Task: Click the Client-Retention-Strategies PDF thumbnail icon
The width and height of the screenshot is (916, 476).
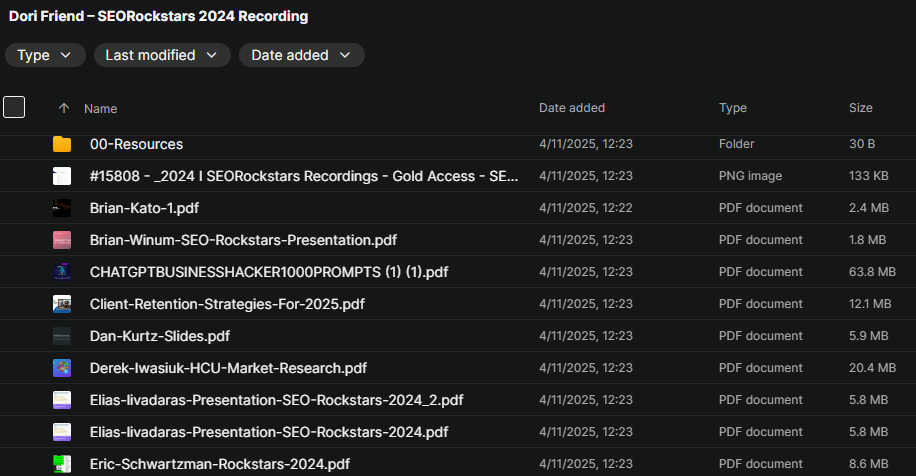Action: 62,304
